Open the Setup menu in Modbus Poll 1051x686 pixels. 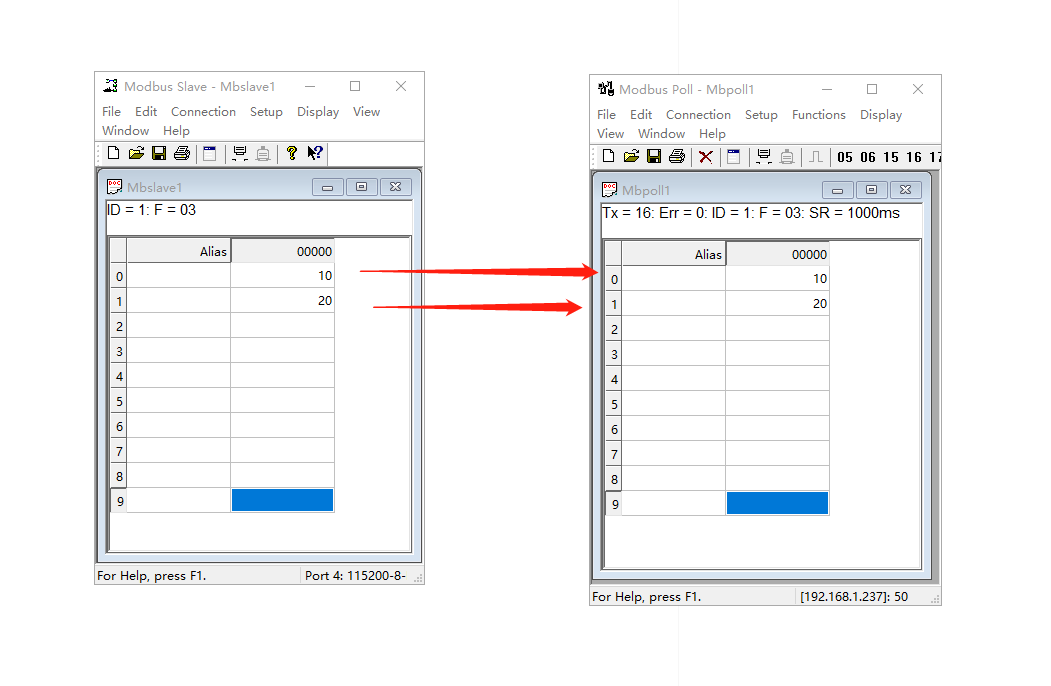coord(761,115)
